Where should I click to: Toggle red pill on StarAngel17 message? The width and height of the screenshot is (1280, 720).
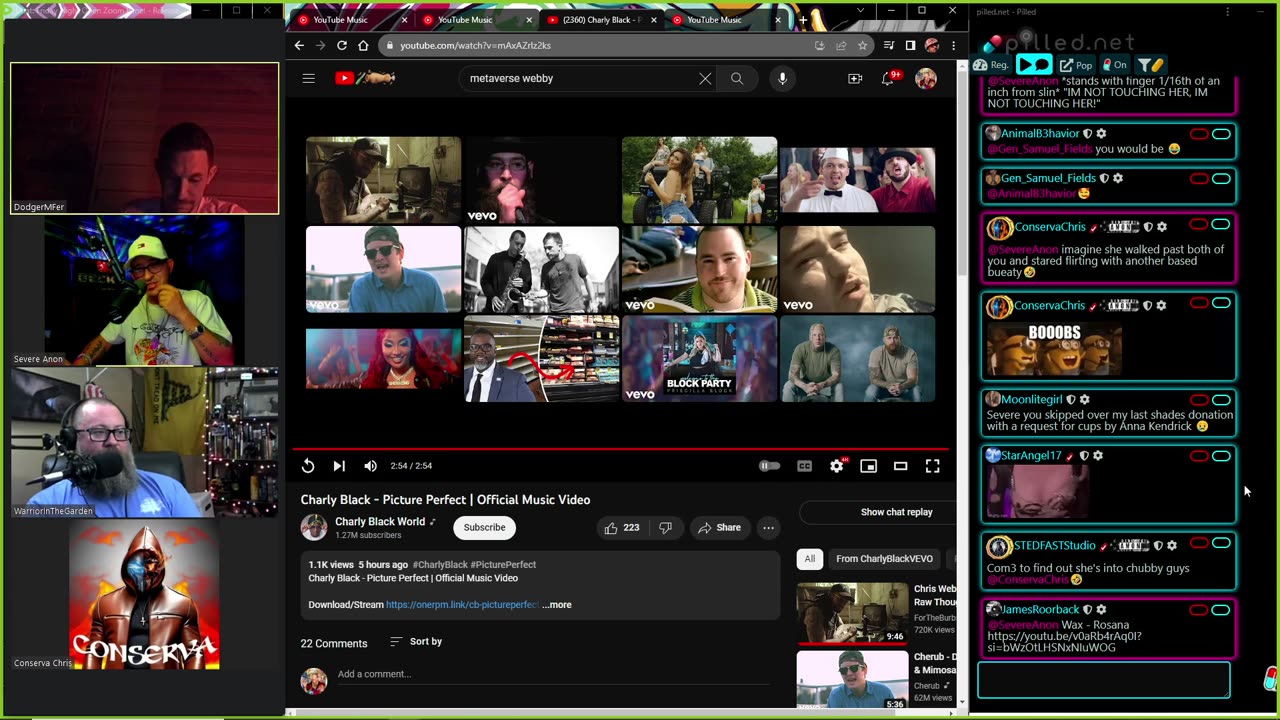coord(1198,456)
